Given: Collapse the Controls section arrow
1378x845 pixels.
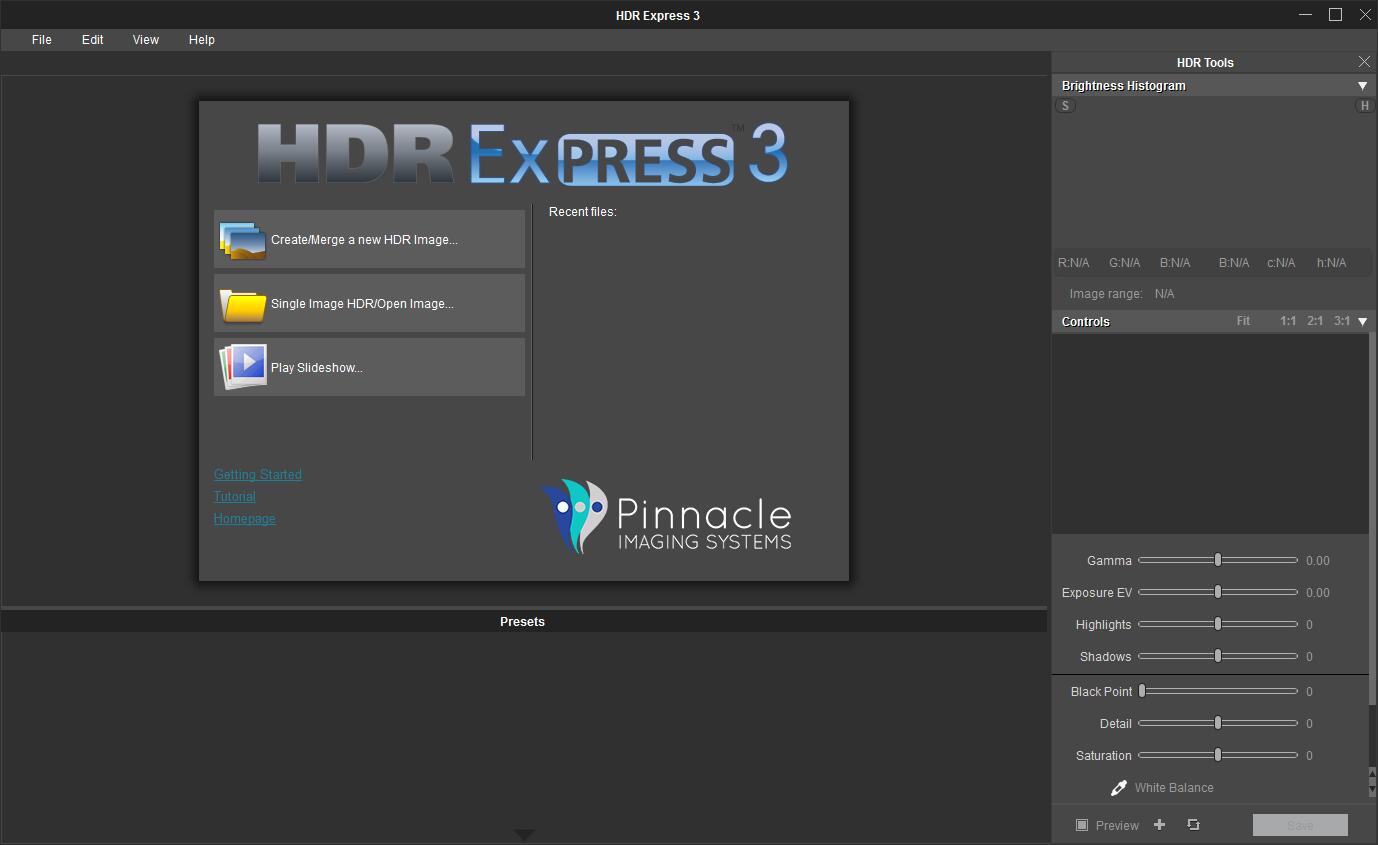Looking at the screenshot, I should pyautogui.click(x=1362, y=322).
